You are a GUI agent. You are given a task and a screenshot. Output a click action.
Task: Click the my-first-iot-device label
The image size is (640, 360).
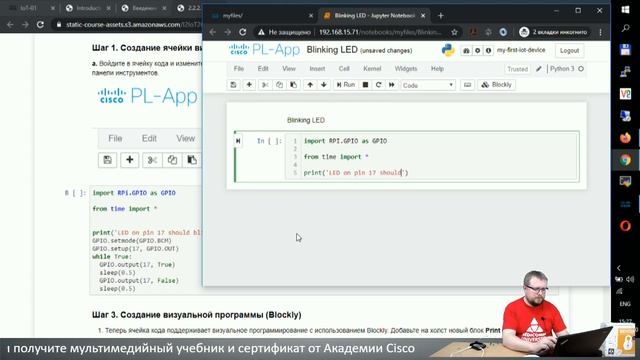coord(521,50)
